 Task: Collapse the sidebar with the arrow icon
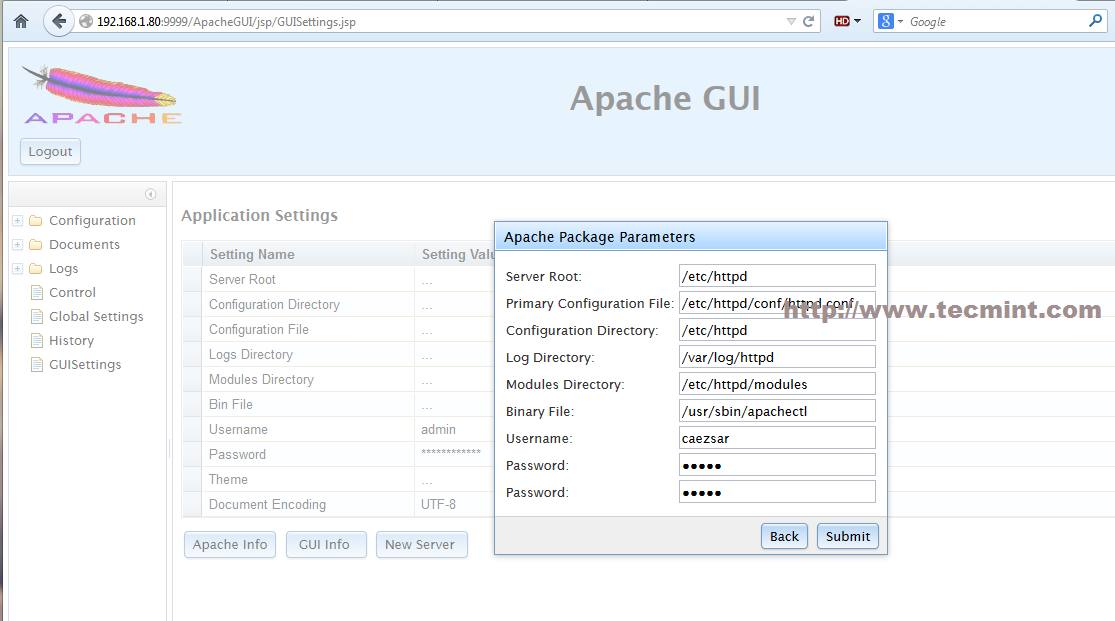tap(151, 194)
